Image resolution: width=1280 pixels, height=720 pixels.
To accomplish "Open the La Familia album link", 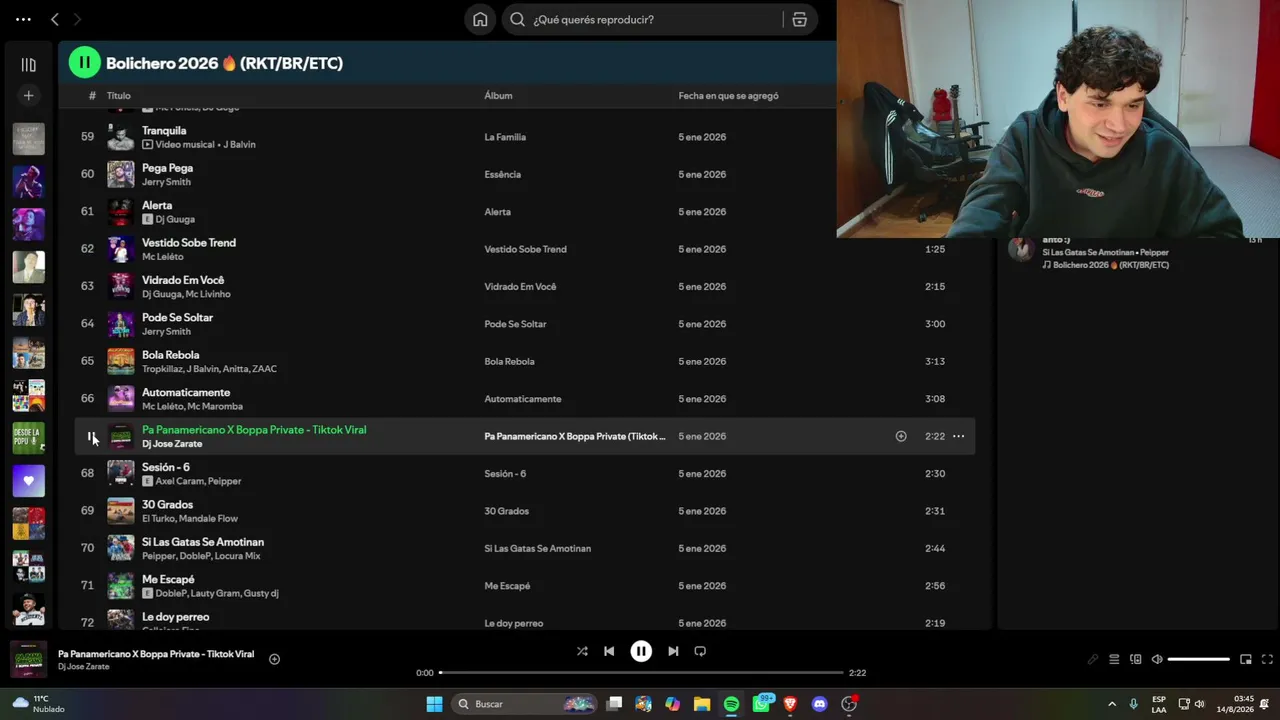I will (505, 137).
